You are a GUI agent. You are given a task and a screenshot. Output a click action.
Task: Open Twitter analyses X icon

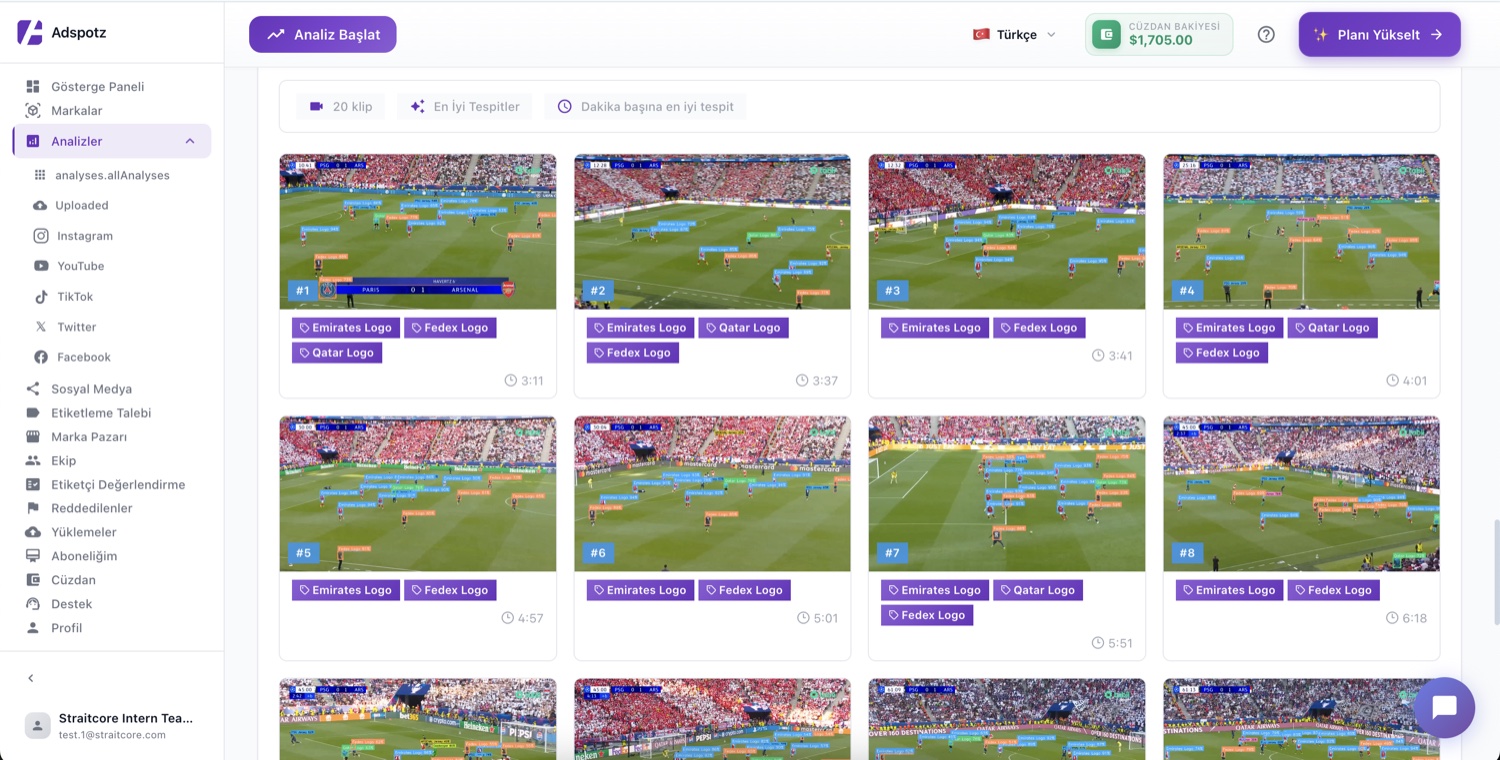[41, 327]
